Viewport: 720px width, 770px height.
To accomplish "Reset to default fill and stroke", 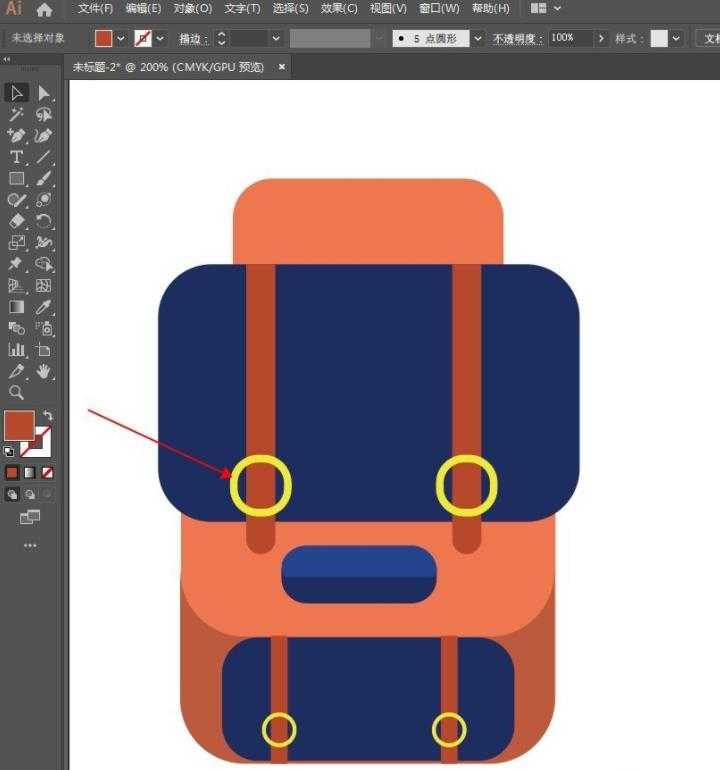I will pyautogui.click(x=9, y=452).
